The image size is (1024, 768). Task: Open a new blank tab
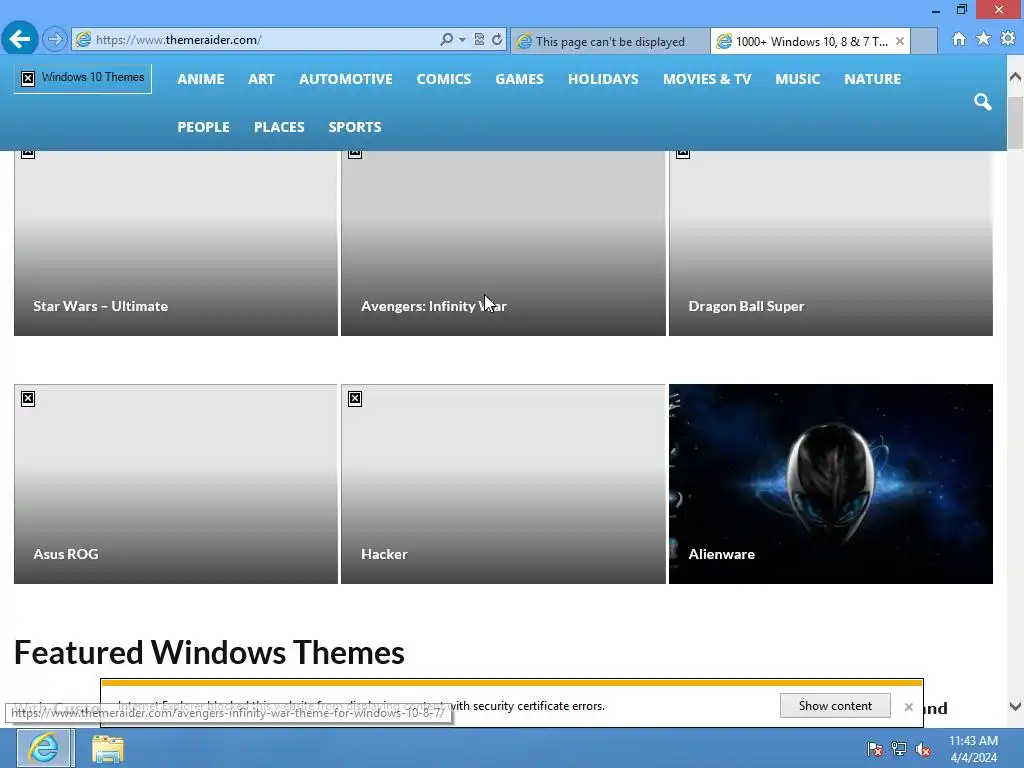pos(924,41)
